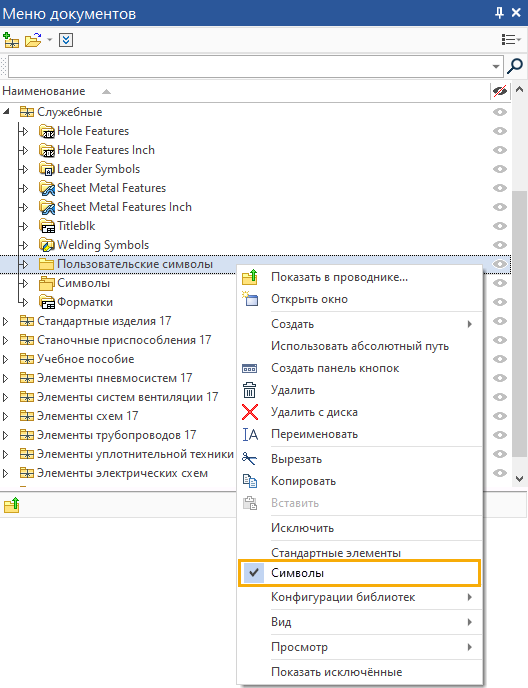Collapse the Служебные library node
The width and height of the screenshot is (528, 688).
point(6,112)
